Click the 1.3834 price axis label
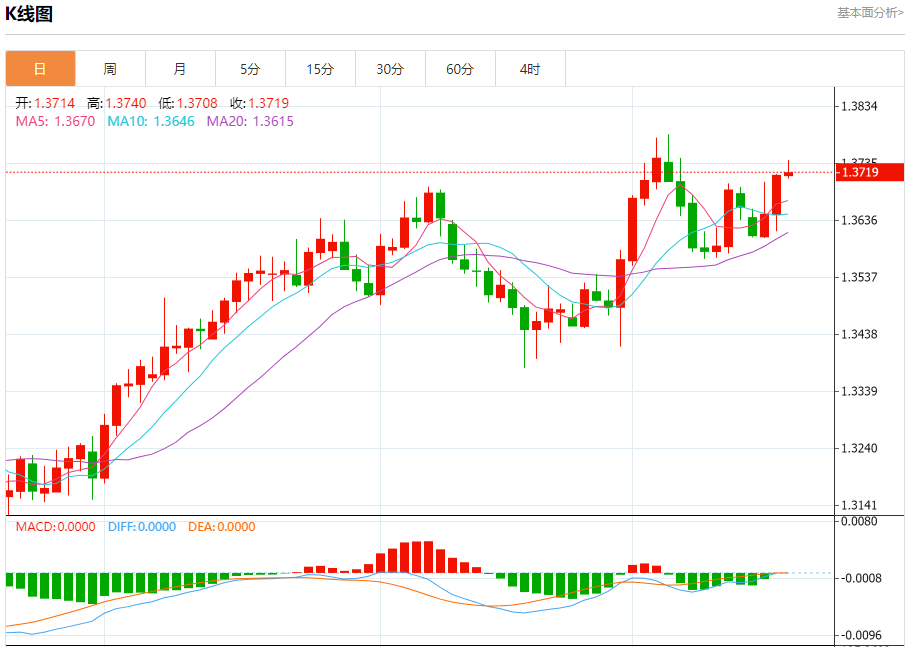The width and height of the screenshot is (909, 647). click(x=859, y=106)
